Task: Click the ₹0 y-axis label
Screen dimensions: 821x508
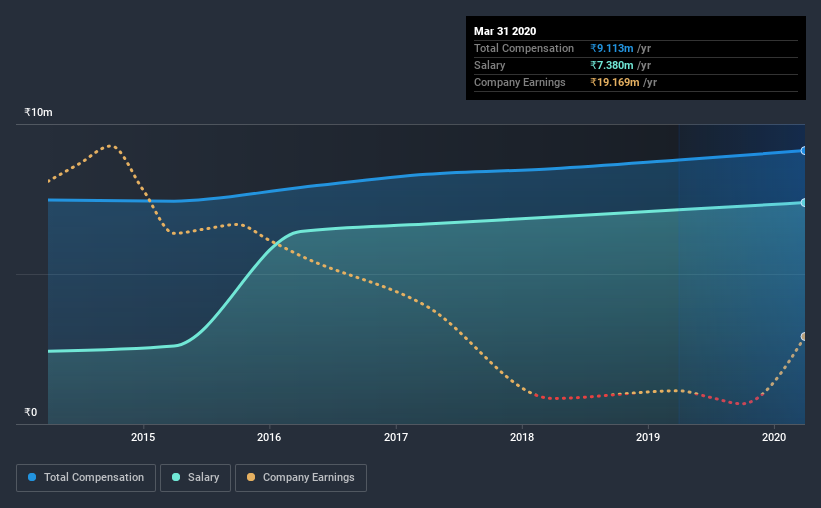Action: tap(31, 413)
